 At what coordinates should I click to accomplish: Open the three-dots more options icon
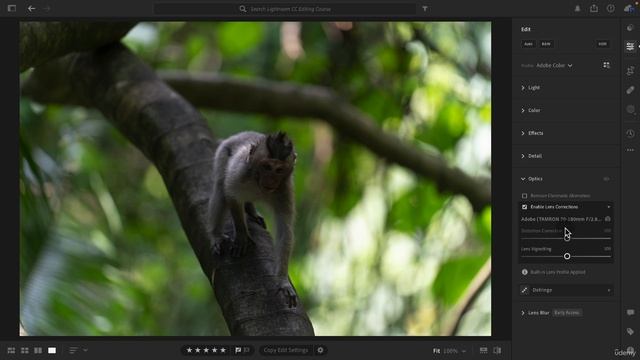click(630, 150)
